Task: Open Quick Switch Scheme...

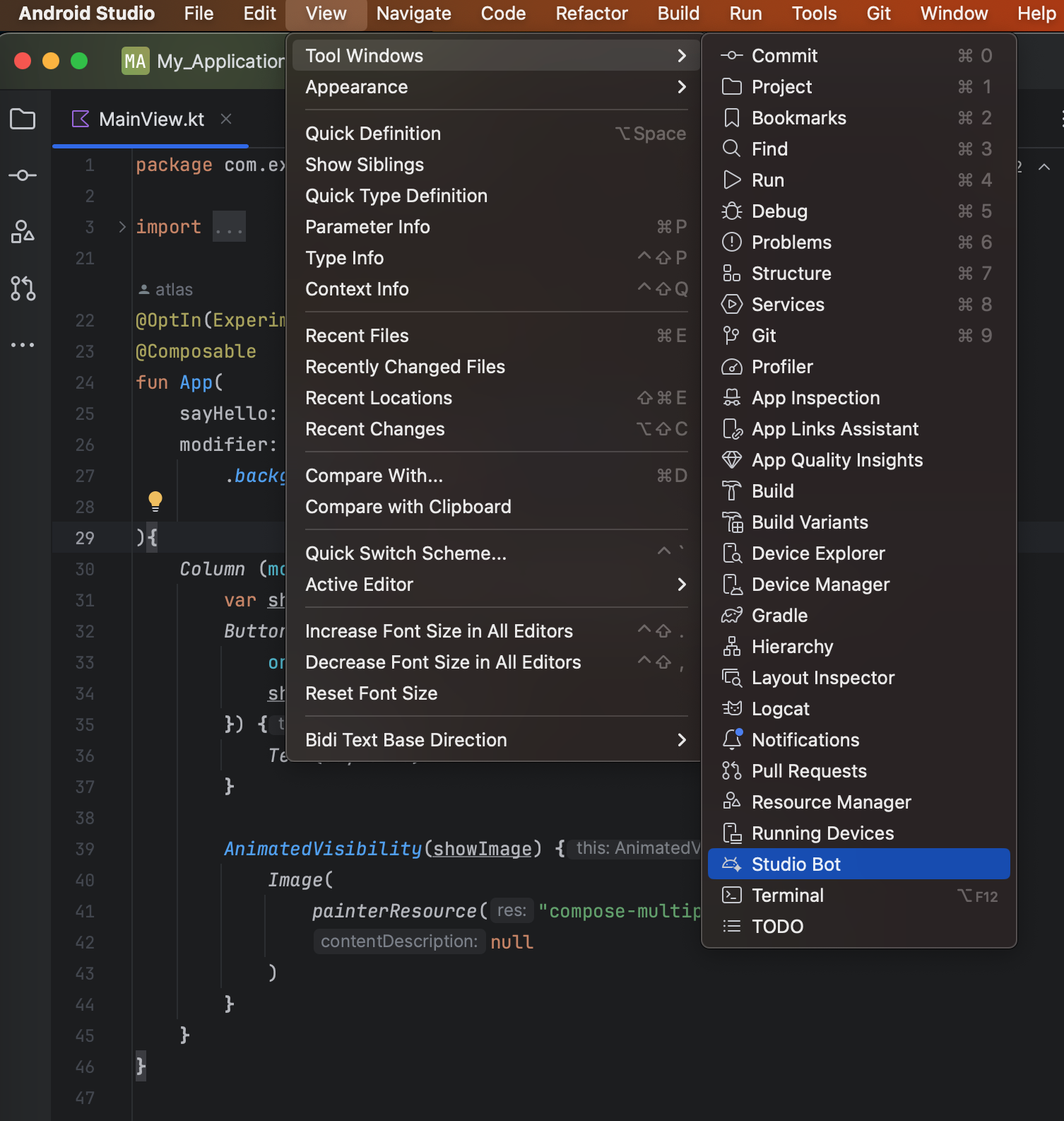Action: [x=496, y=553]
